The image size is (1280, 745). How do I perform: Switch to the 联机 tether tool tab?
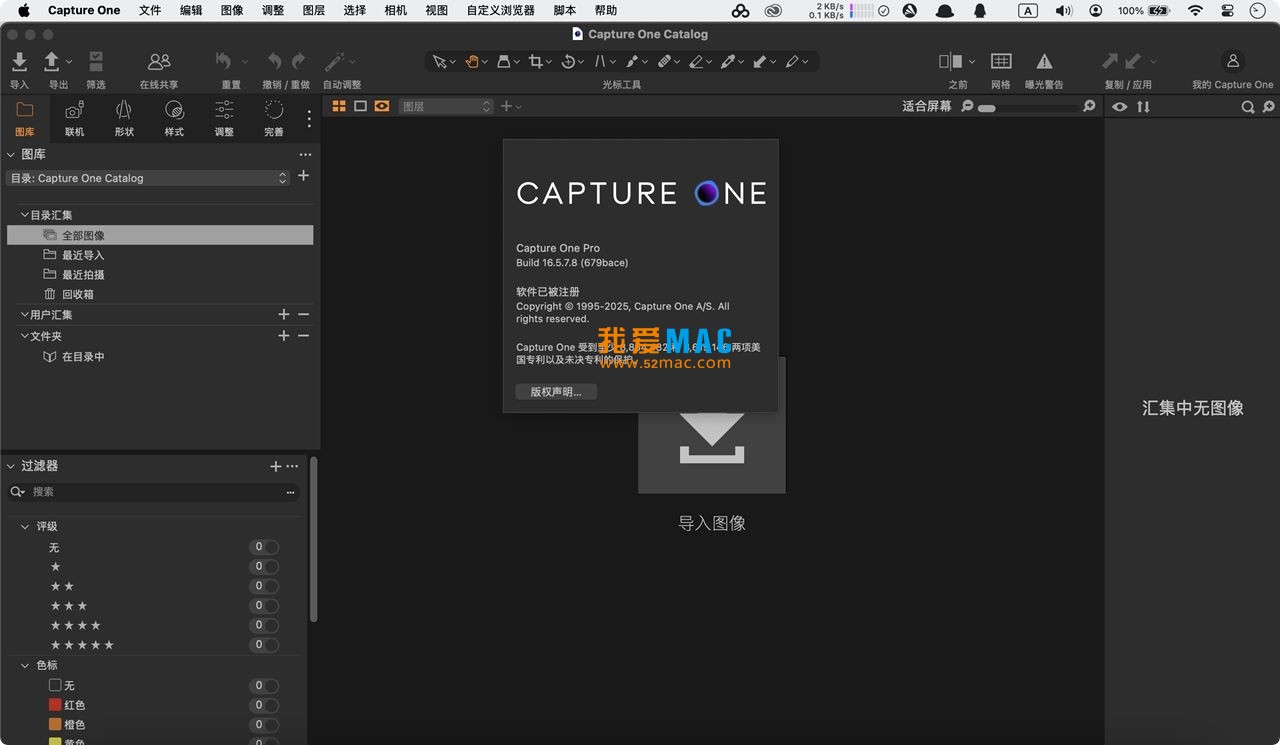coord(74,118)
